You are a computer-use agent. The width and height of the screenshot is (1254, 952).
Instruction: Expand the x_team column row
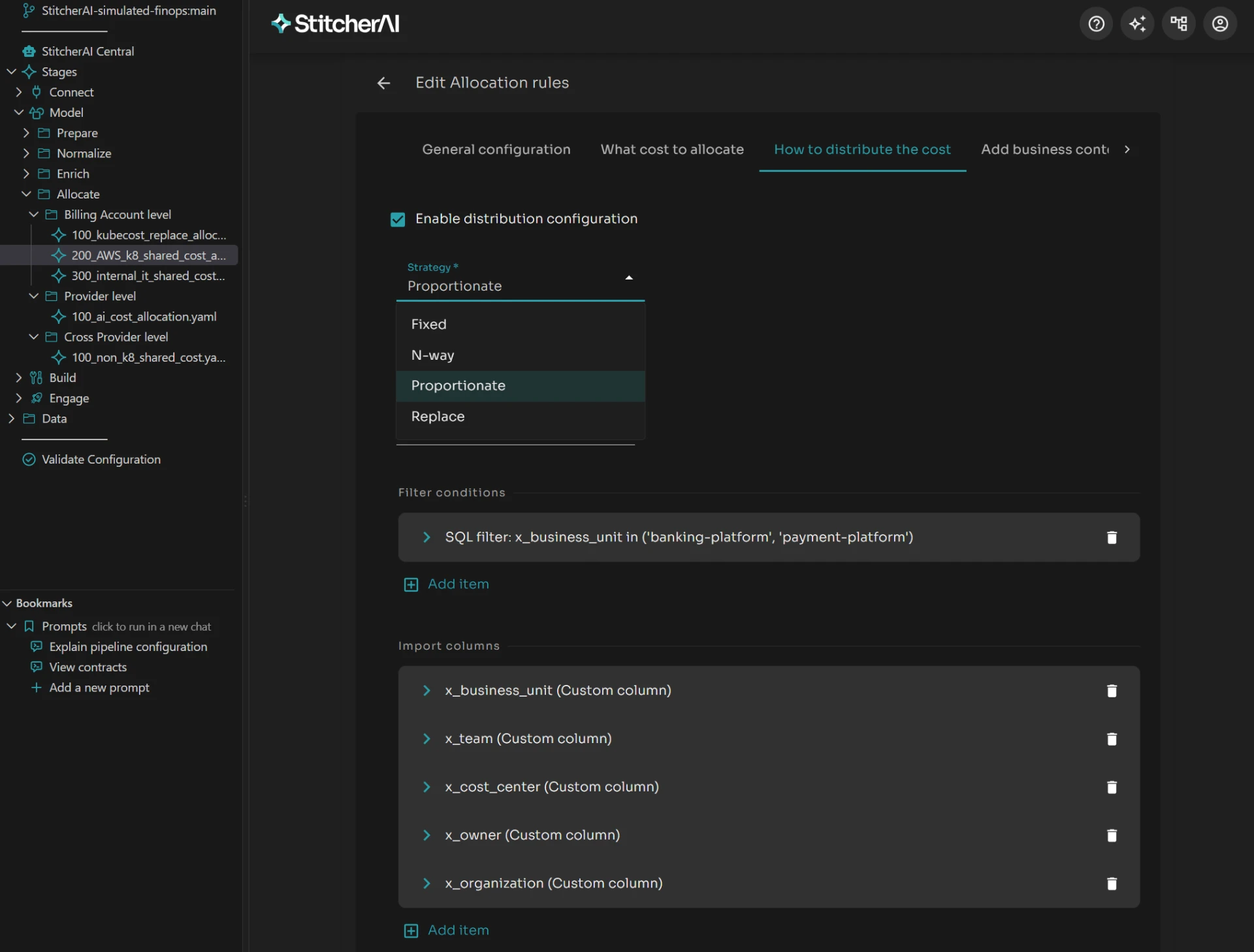click(426, 738)
